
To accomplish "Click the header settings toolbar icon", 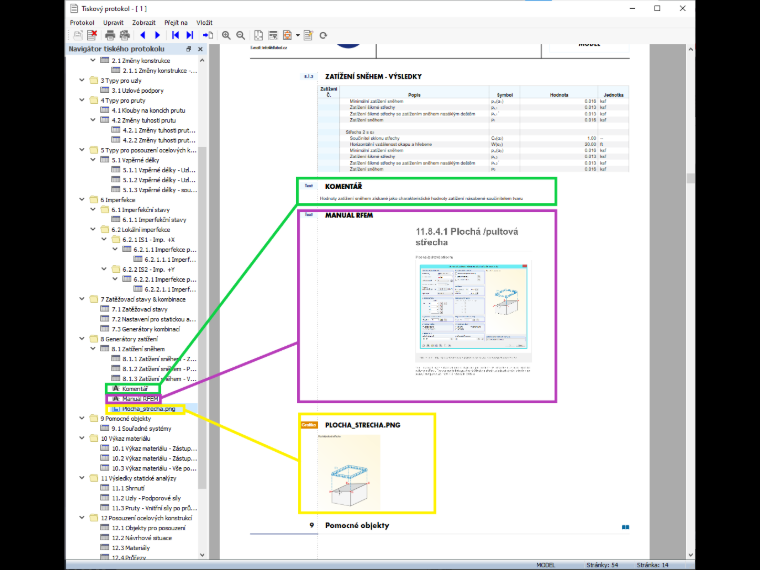I will click(273, 35).
